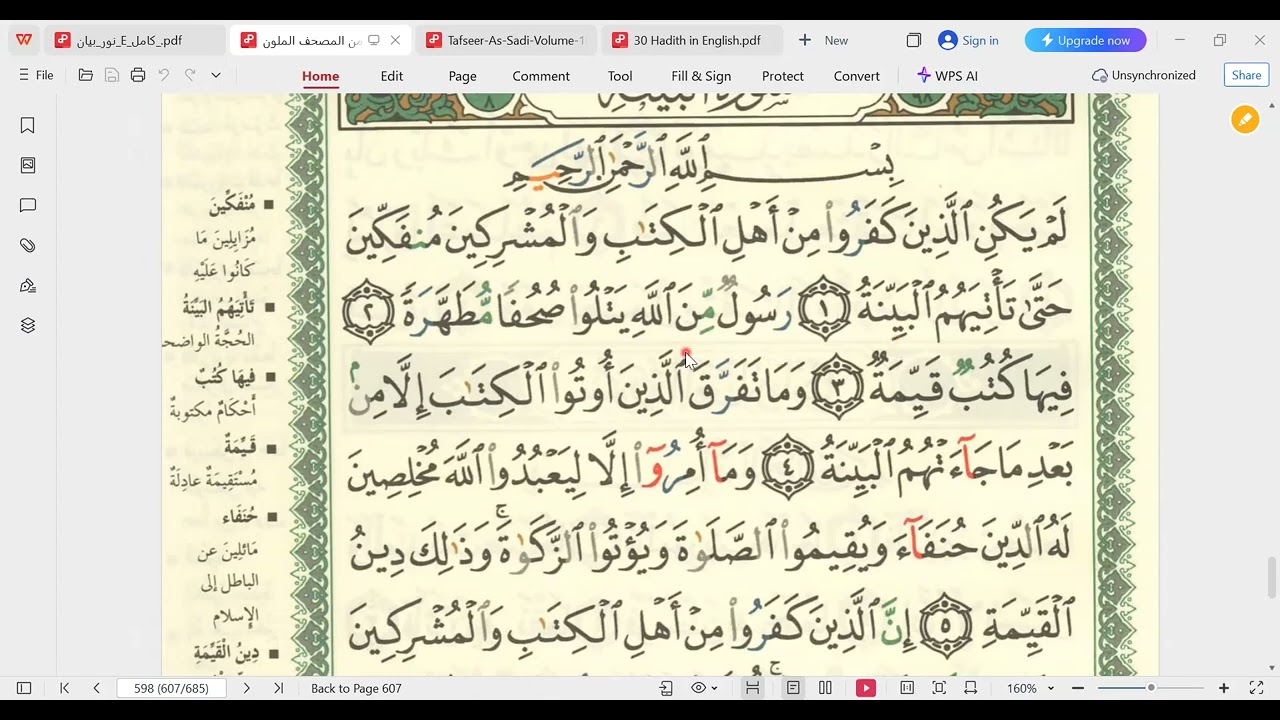
Task: Open the Comments panel in sidebar
Action: (28, 205)
